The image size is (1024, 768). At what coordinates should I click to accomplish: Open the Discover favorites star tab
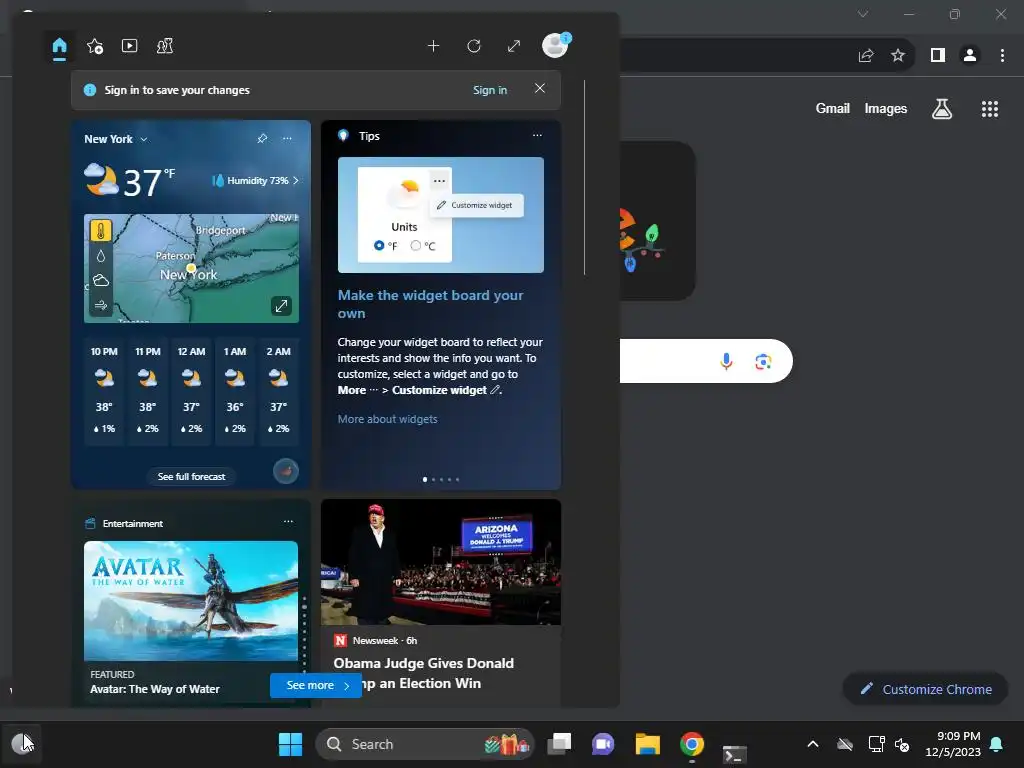[x=95, y=46]
